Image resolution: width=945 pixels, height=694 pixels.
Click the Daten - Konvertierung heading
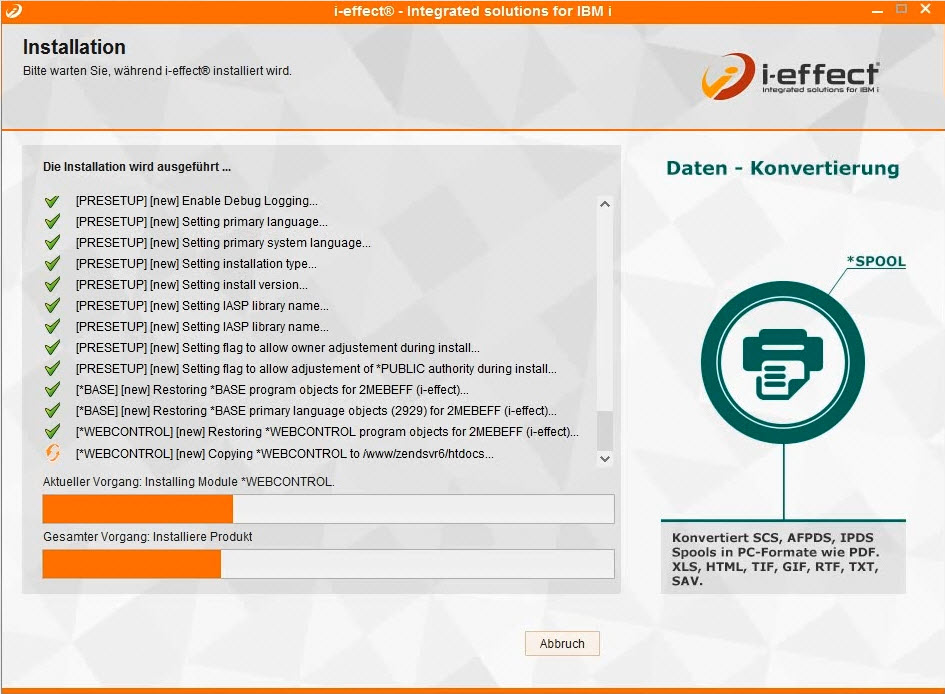(x=782, y=168)
